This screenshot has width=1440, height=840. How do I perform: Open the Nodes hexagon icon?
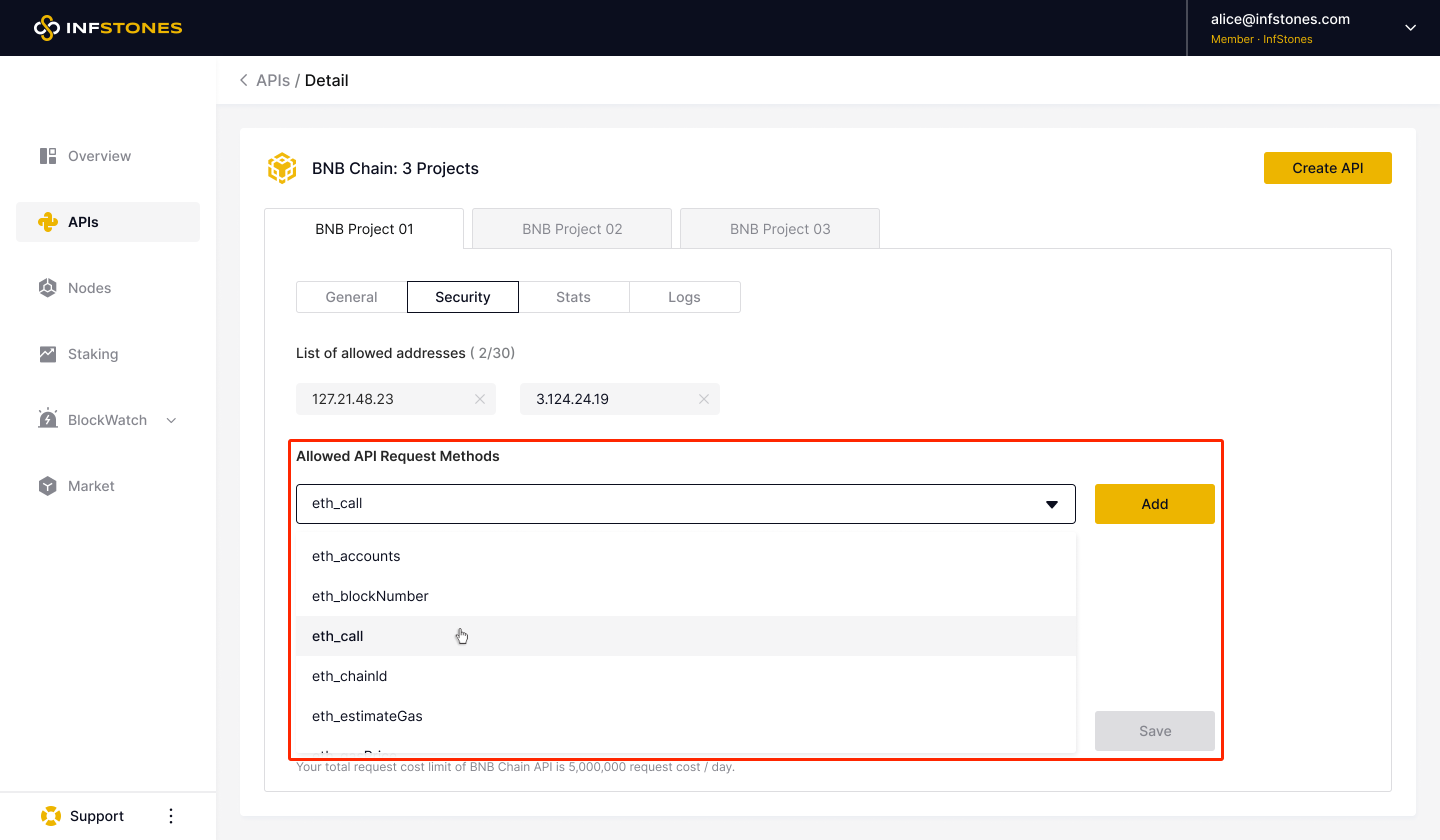(x=48, y=288)
